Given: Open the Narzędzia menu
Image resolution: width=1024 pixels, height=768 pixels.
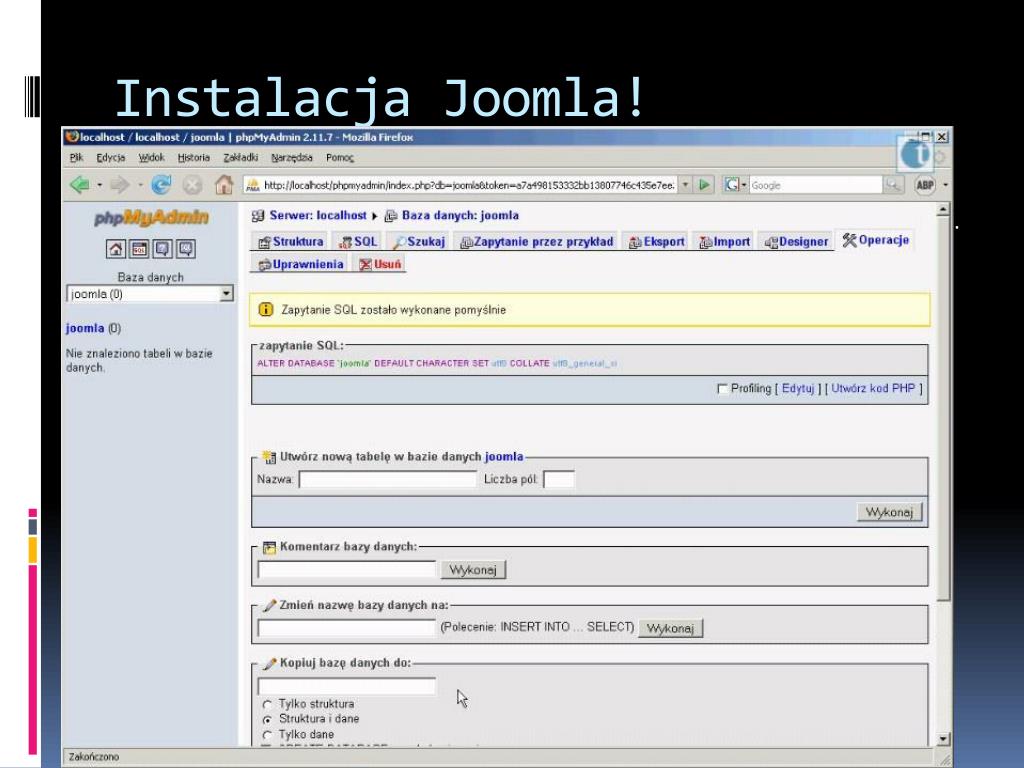Looking at the screenshot, I should pyautogui.click(x=292, y=157).
